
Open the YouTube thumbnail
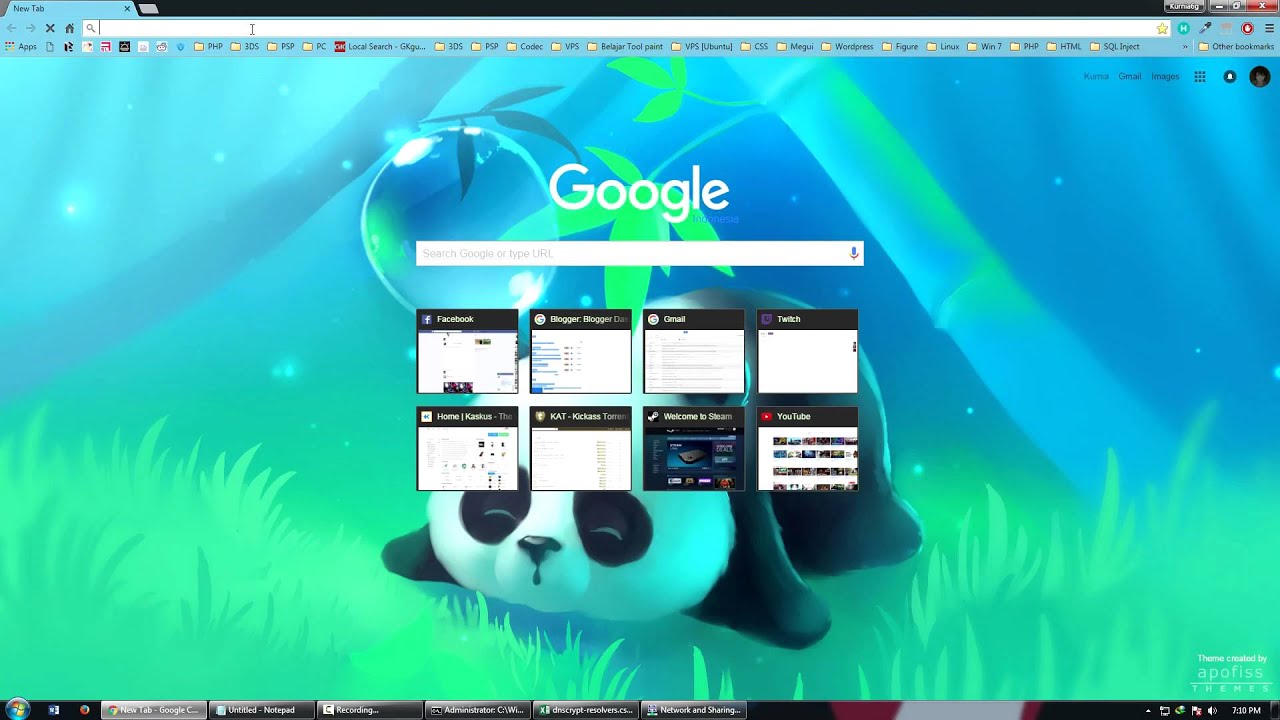tap(807, 449)
